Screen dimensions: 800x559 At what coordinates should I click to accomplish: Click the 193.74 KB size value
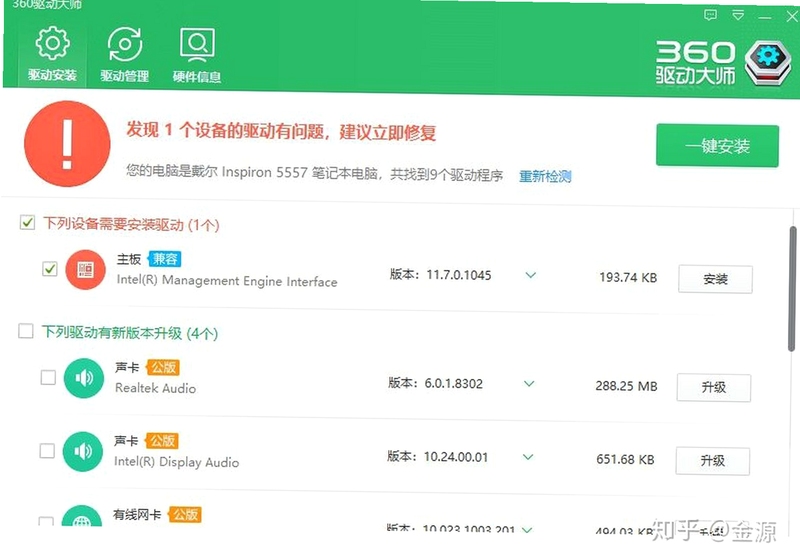click(x=628, y=277)
